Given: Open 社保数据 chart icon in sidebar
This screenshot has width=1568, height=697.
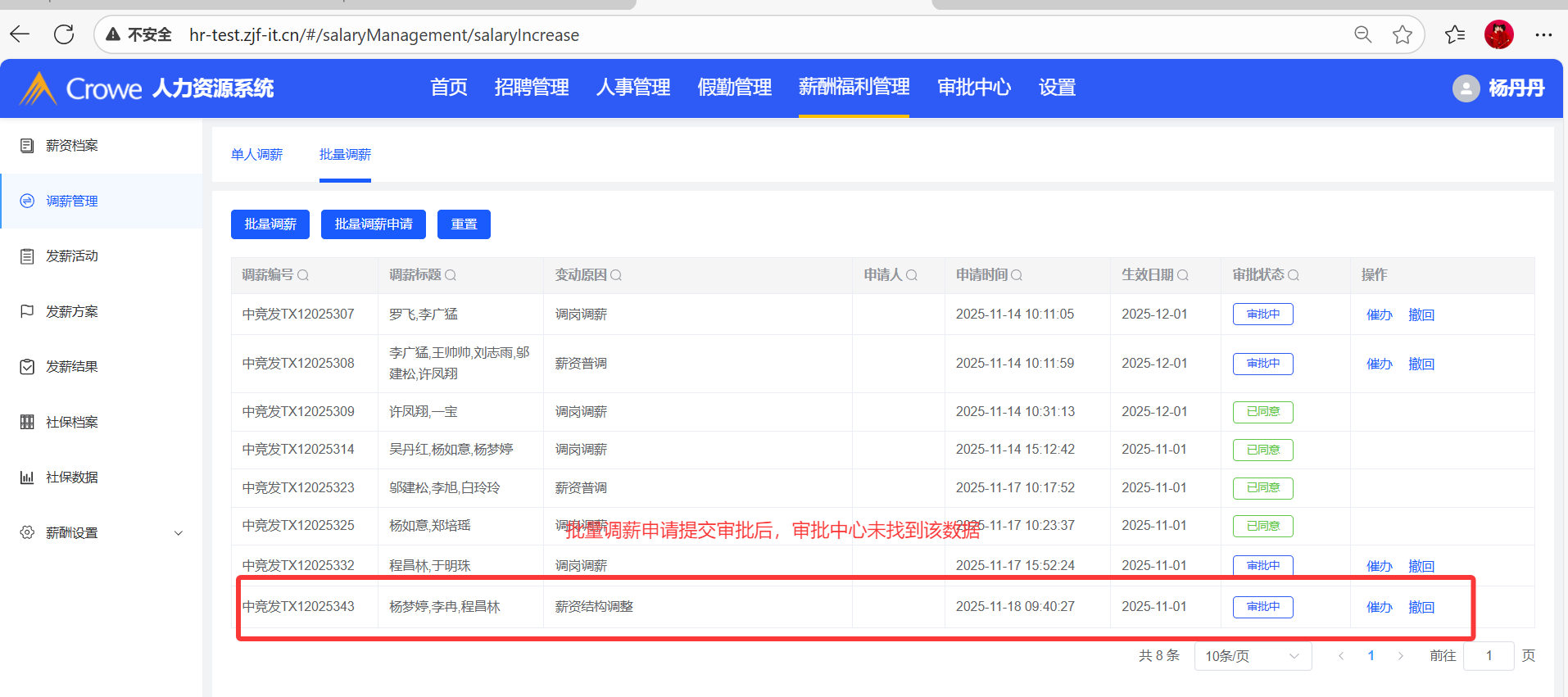Looking at the screenshot, I should pos(27,477).
